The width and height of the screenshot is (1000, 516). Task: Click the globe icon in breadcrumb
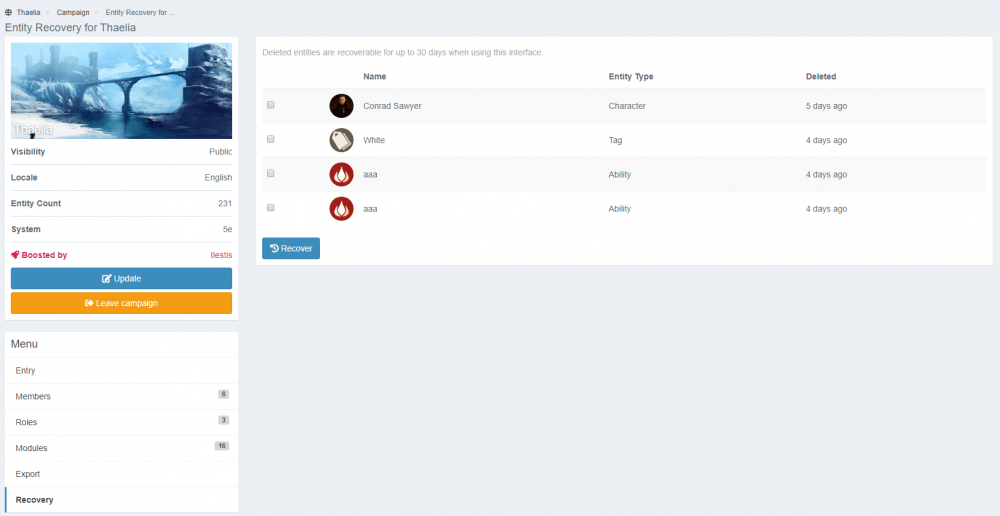tap(9, 12)
